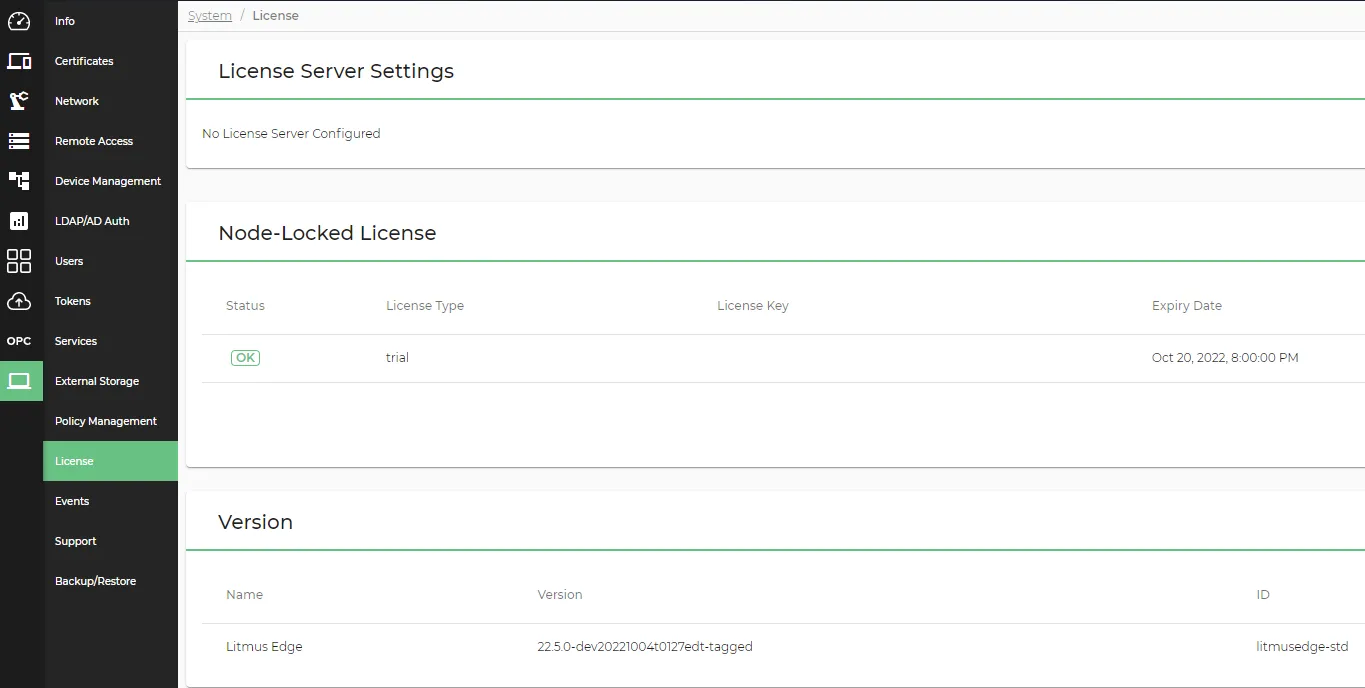Go to Support

[x=76, y=541]
